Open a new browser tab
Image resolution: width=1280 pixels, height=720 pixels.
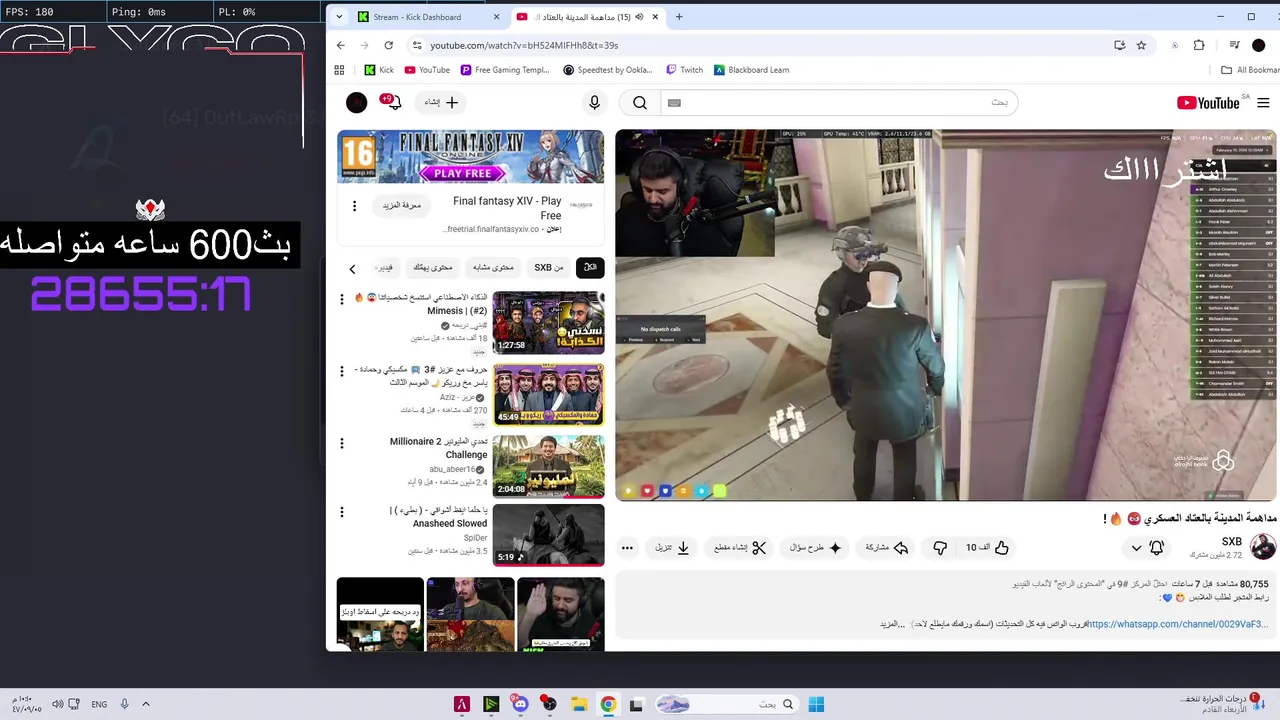[x=679, y=17]
